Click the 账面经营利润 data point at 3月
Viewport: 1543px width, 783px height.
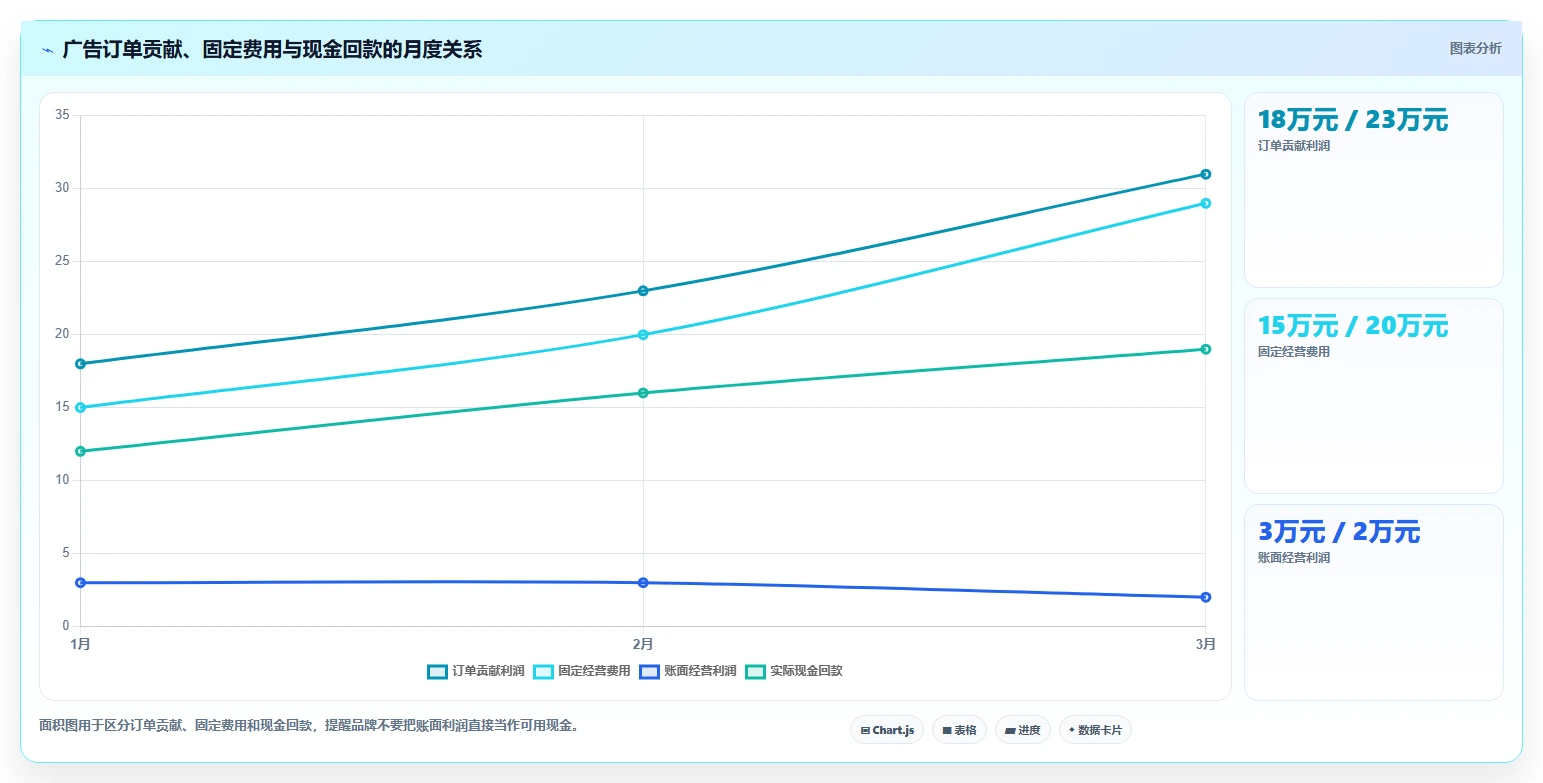[1205, 597]
